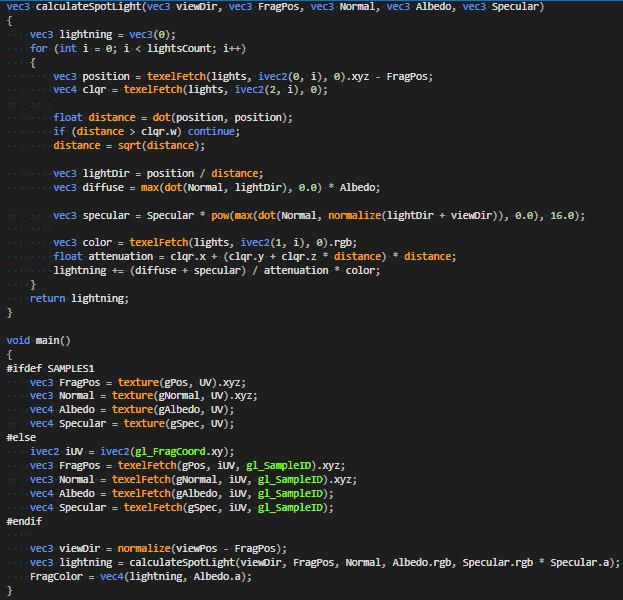Click 'Specular.a' in the calculateSpotLight call
This screenshot has height=600, width=623.
pos(579,563)
